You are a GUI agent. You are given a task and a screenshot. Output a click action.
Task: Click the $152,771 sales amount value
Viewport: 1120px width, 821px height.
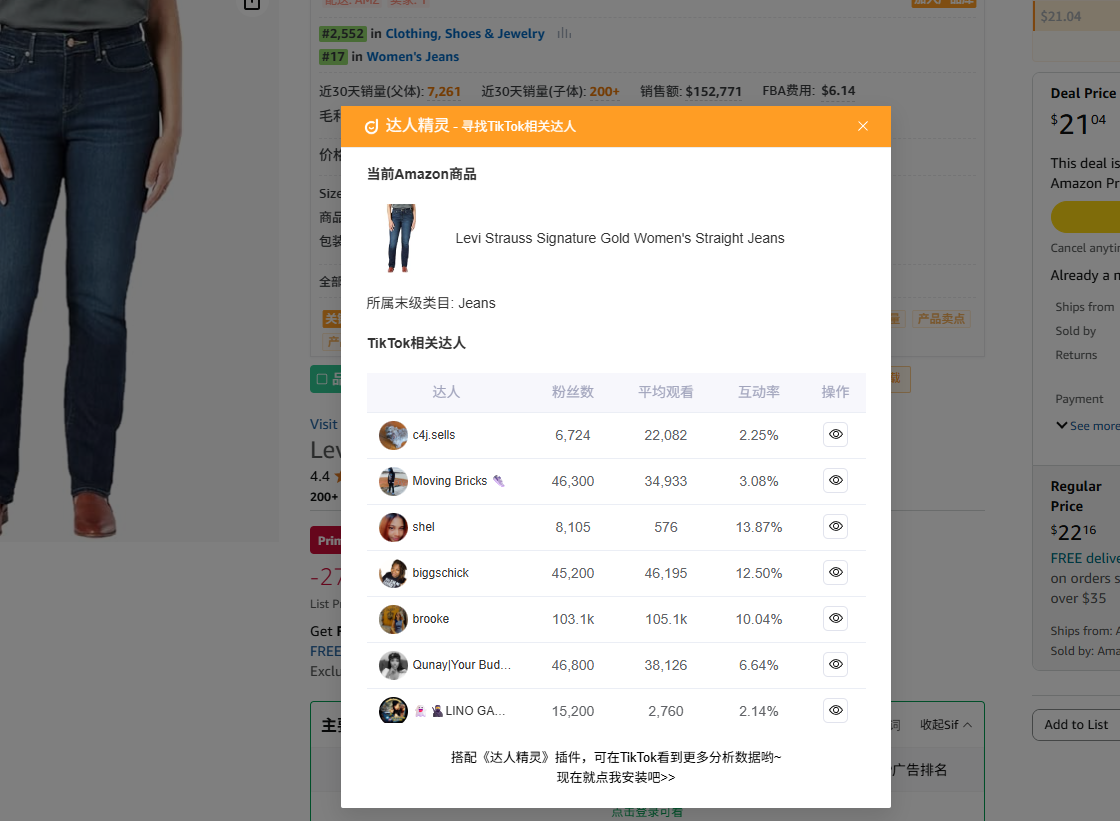(x=714, y=91)
